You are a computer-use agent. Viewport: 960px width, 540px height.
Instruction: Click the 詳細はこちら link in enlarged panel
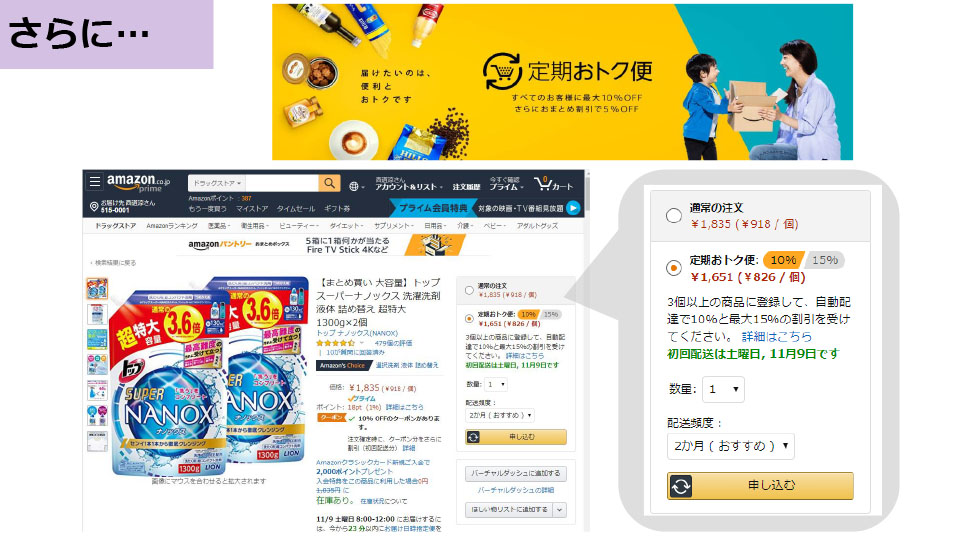click(x=777, y=337)
